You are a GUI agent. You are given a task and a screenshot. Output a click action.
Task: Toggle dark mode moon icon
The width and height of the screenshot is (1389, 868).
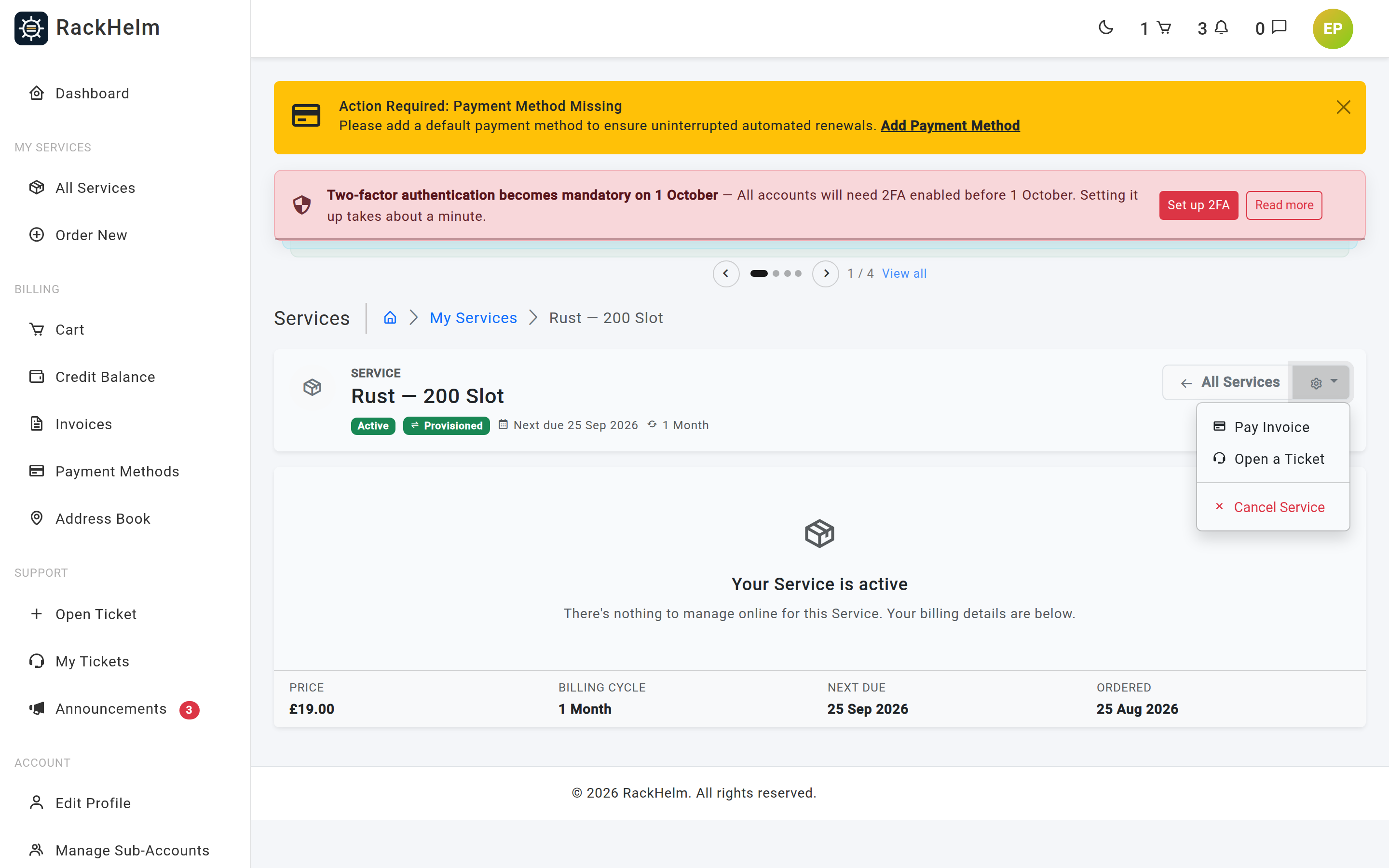coord(1105,27)
